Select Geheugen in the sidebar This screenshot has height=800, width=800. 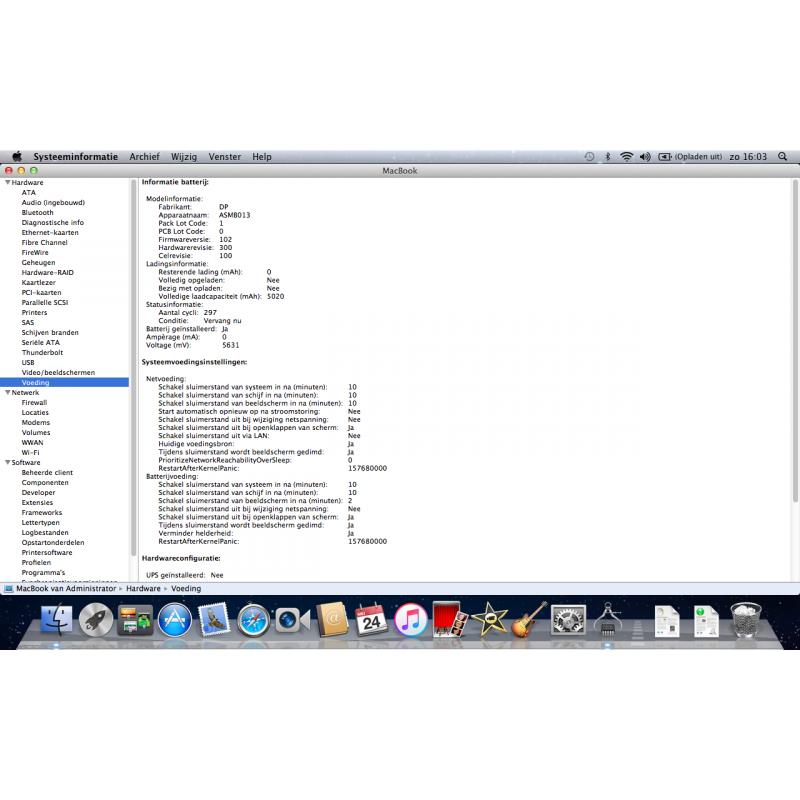[x=38, y=262]
